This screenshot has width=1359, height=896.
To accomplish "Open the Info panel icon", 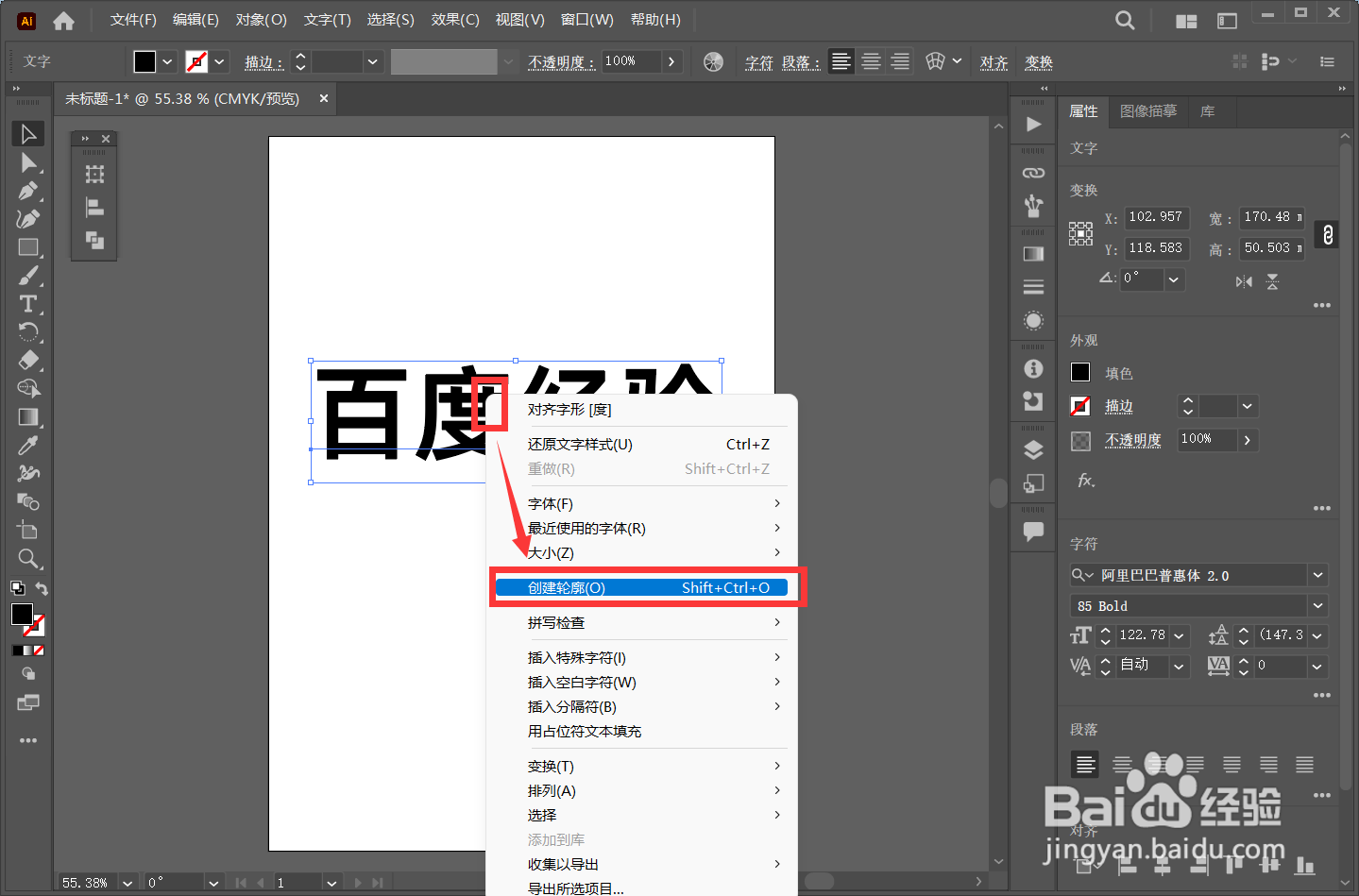I will tap(1034, 368).
